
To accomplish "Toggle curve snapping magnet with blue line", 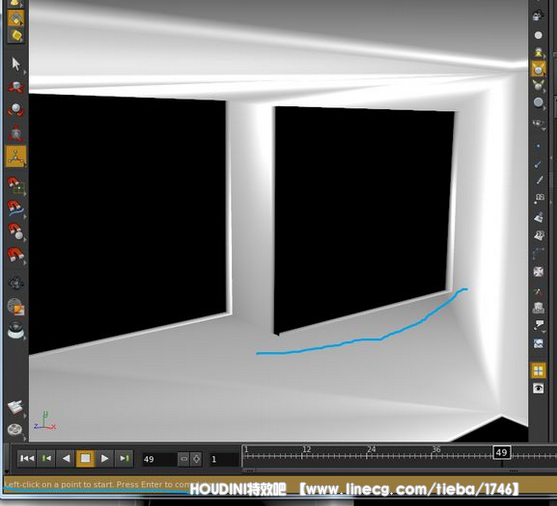I will pos(16,208).
